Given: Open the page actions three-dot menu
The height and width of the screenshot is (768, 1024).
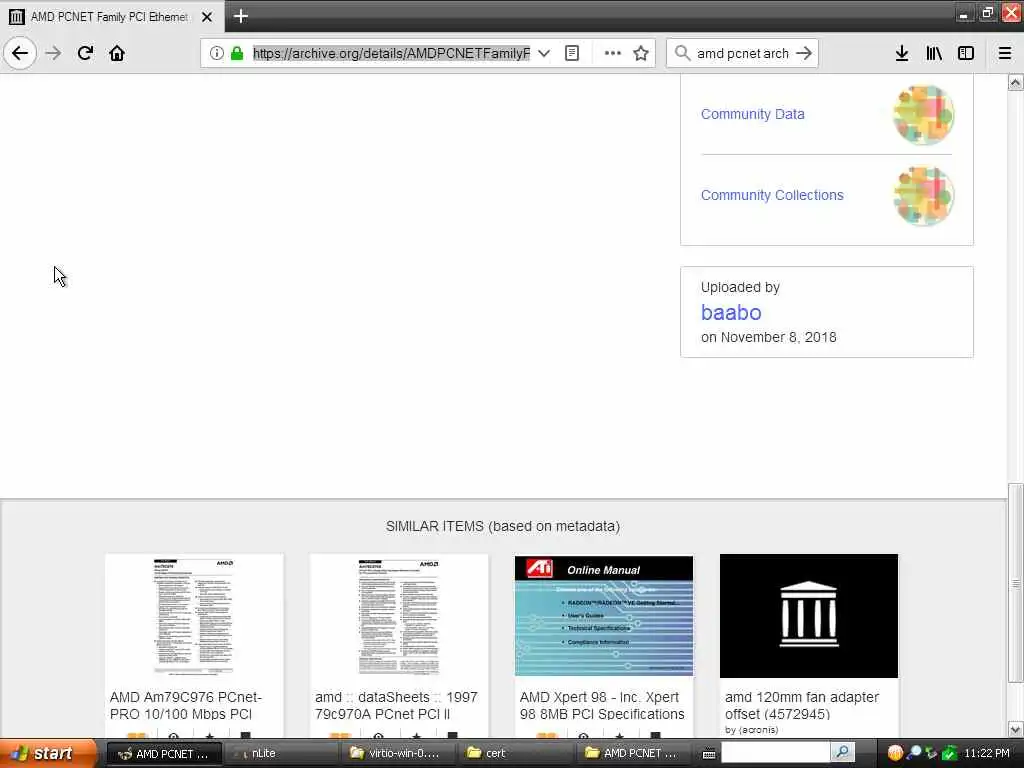Looking at the screenshot, I should [613, 53].
